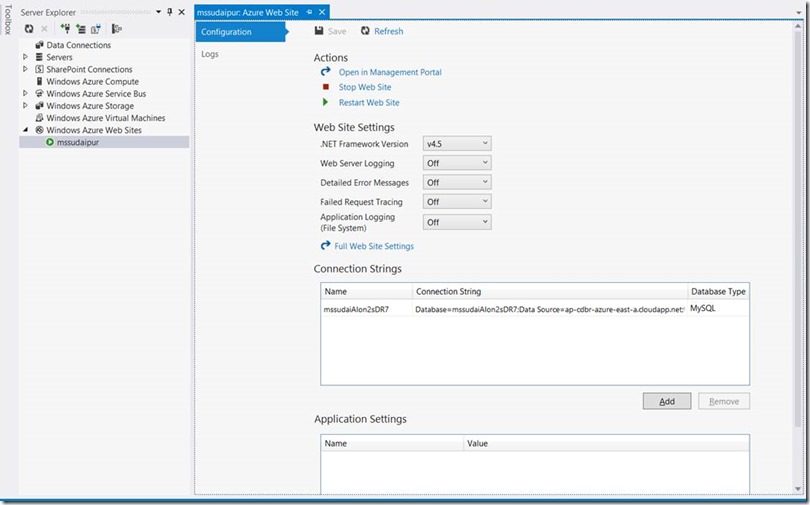Click the Stop Web Site link
The height and width of the screenshot is (505, 810).
click(365, 87)
